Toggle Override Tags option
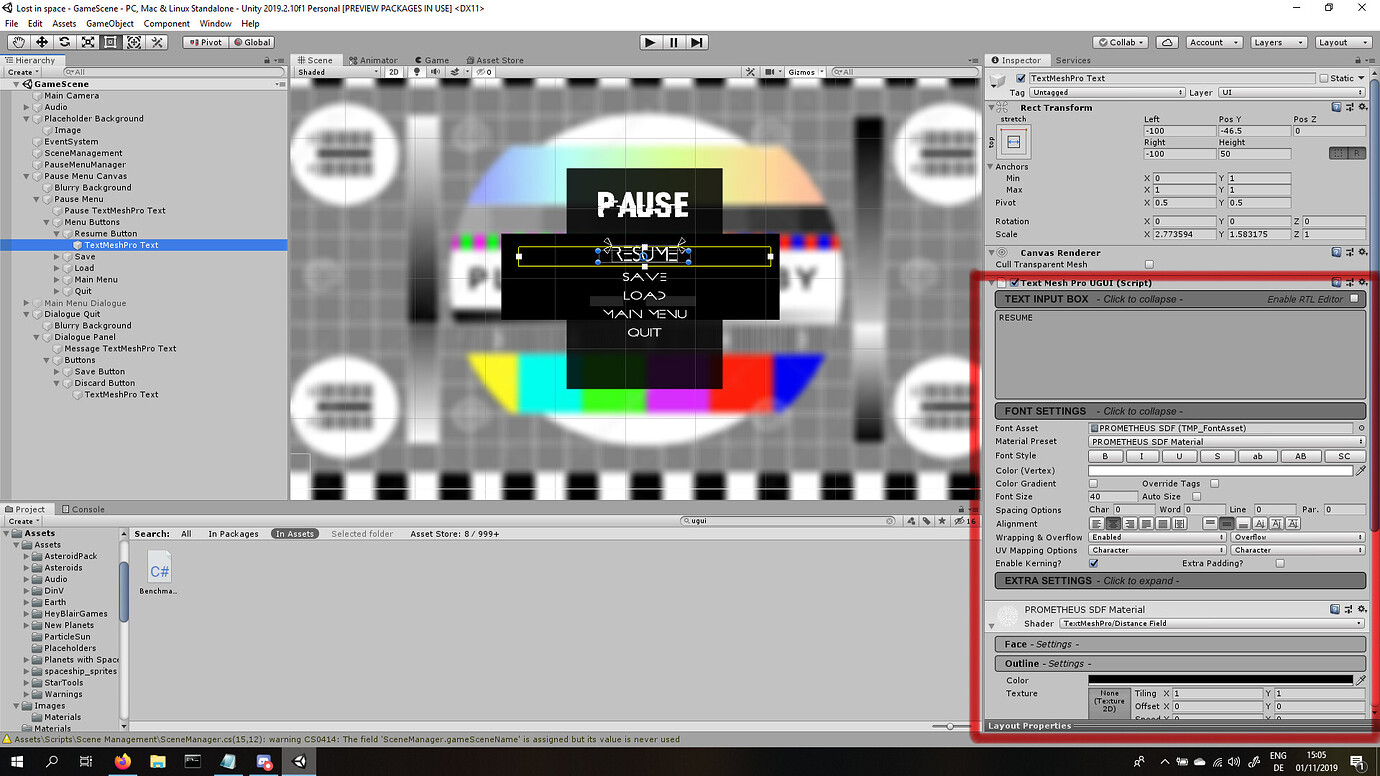Screen dimensions: 1380x776 tap(1214, 483)
